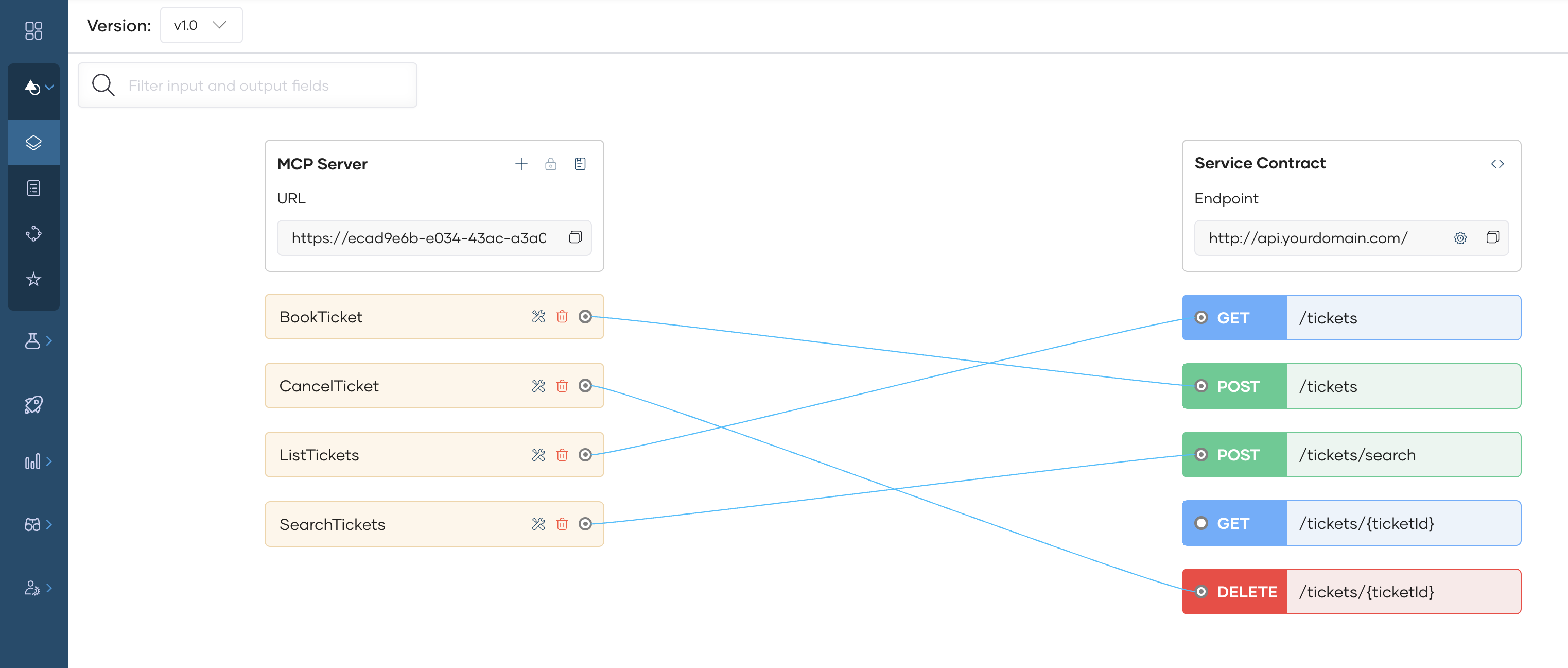The image size is (1568, 668).
Task: Select the star favorites icon in sidebar
Action: (33, 280)
